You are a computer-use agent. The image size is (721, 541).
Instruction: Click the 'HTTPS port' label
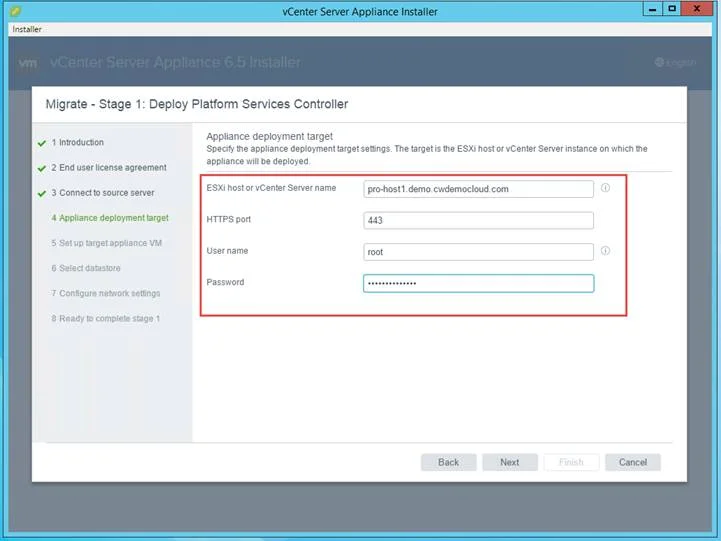[x=229, y=219]
